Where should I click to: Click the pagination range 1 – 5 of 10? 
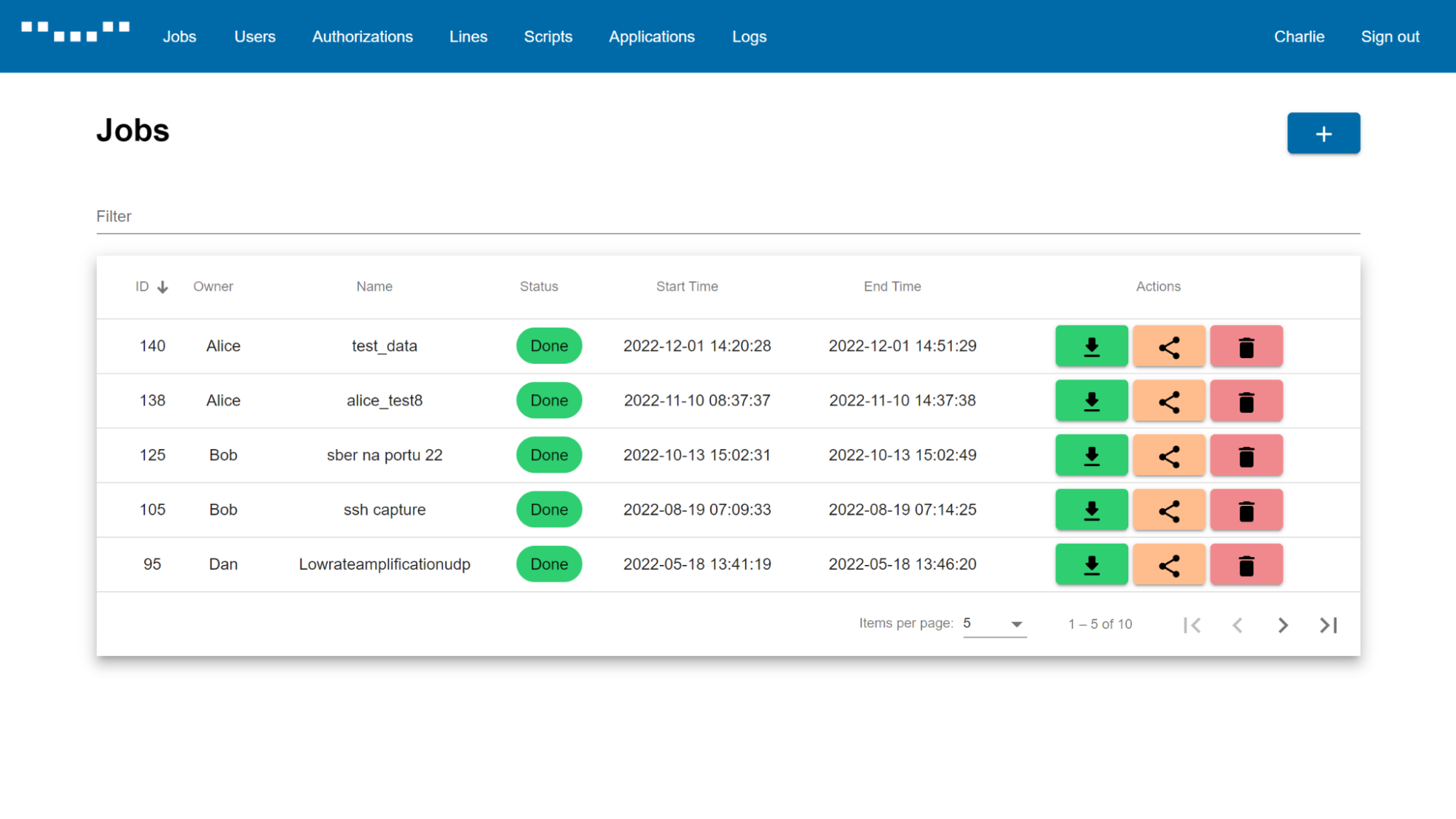[1100, 624]
